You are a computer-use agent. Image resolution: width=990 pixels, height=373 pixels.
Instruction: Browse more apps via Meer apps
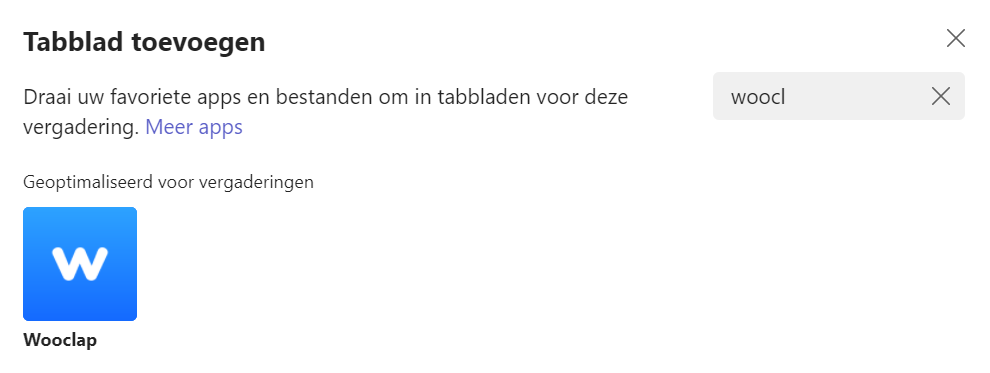point(194,127)
